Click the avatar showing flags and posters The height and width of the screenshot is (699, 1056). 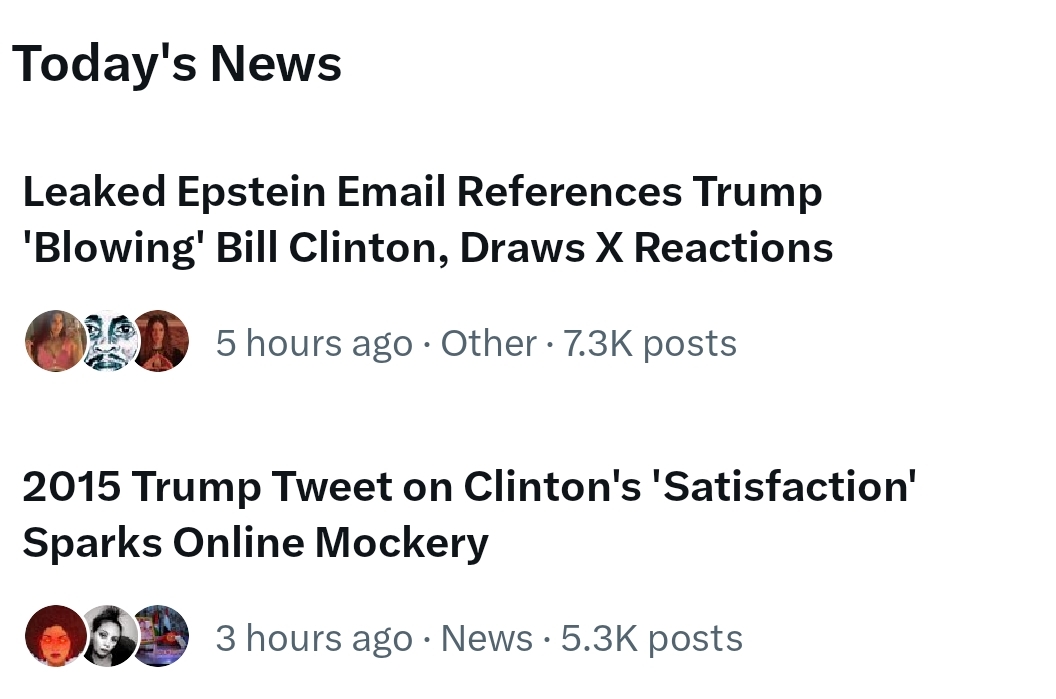tap(161, 636)
